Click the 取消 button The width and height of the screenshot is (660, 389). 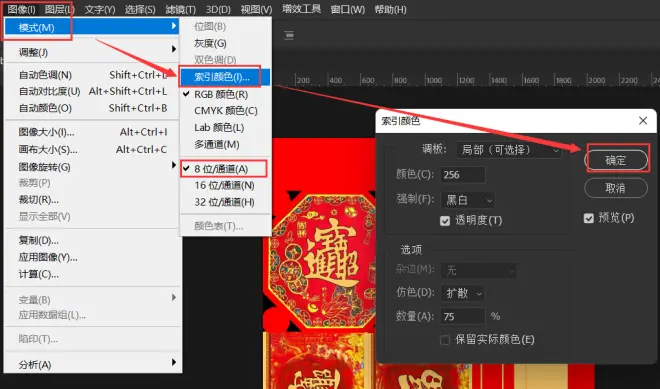(x=616, y=188)
